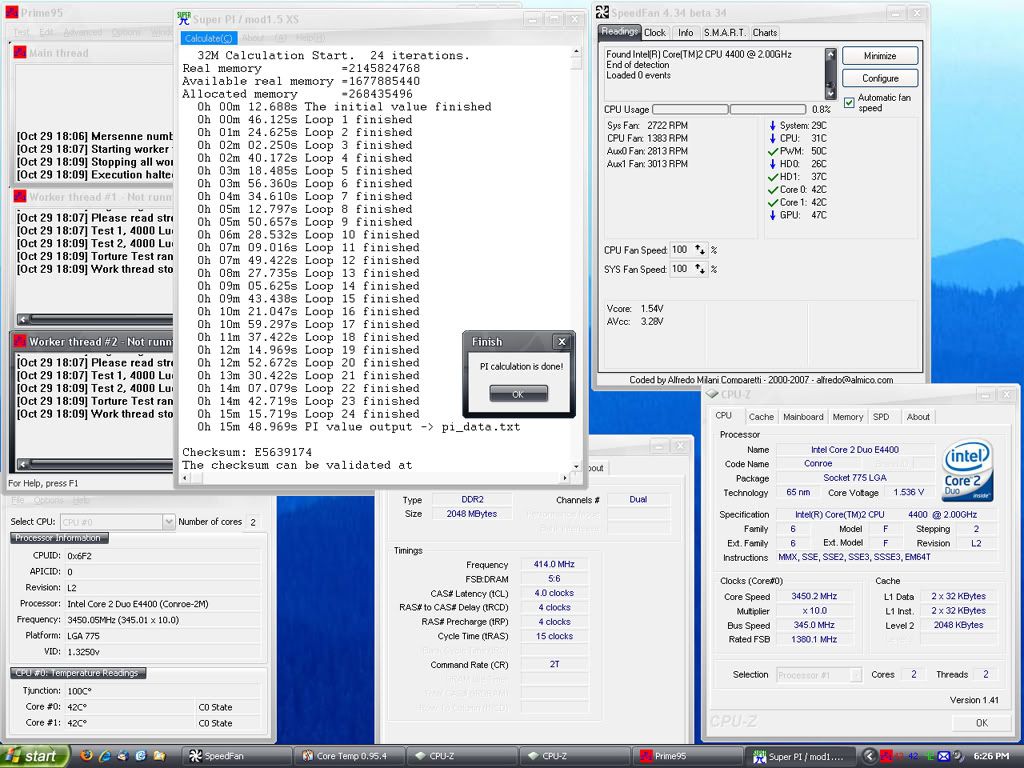Click the System temperature down-arrow icon in SpeedFan
The image size is (1024, 768).
[x=773, y=125]
